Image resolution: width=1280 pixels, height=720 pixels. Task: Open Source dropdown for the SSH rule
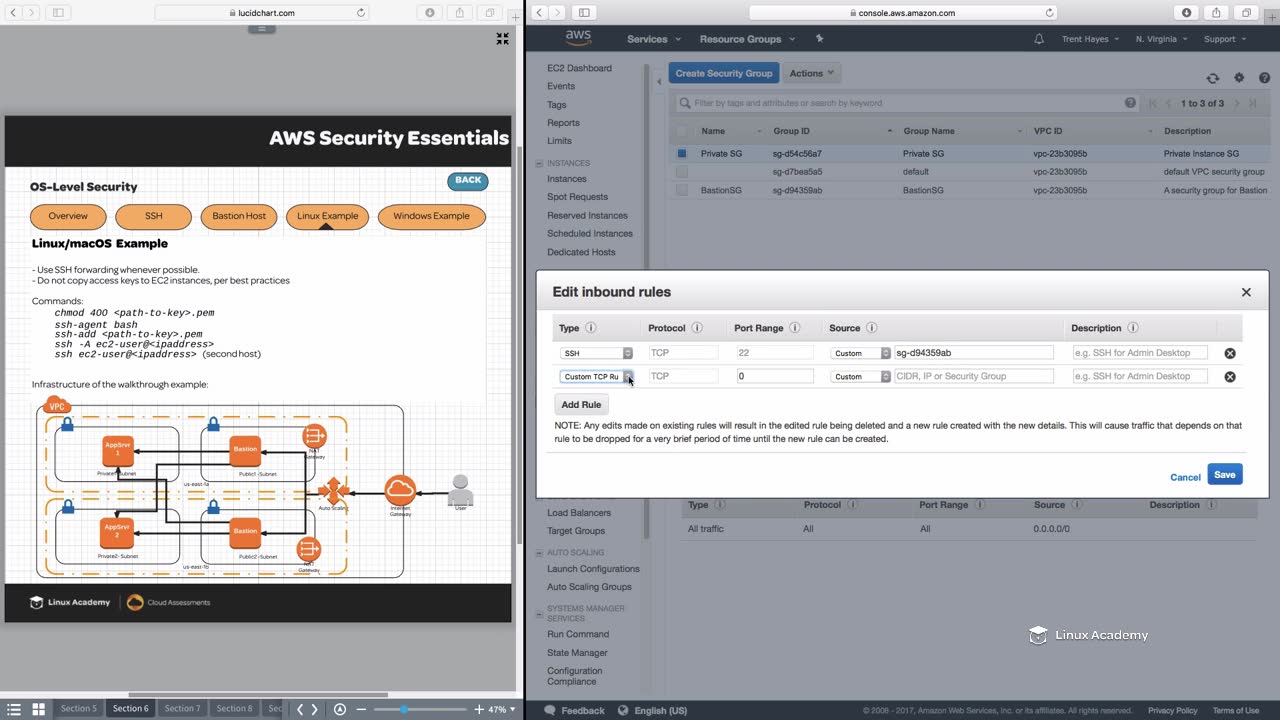pos(861,353)
